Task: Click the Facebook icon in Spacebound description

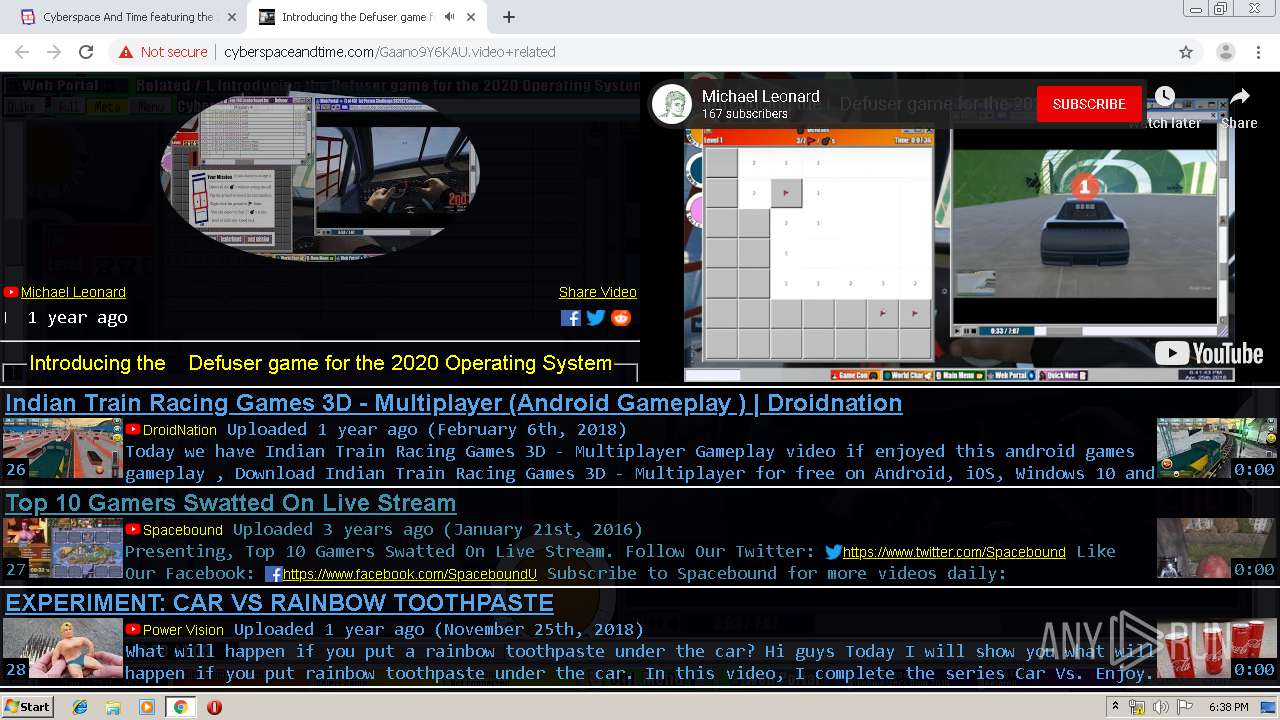Action: pyautogui.click(x=273, y=574)
